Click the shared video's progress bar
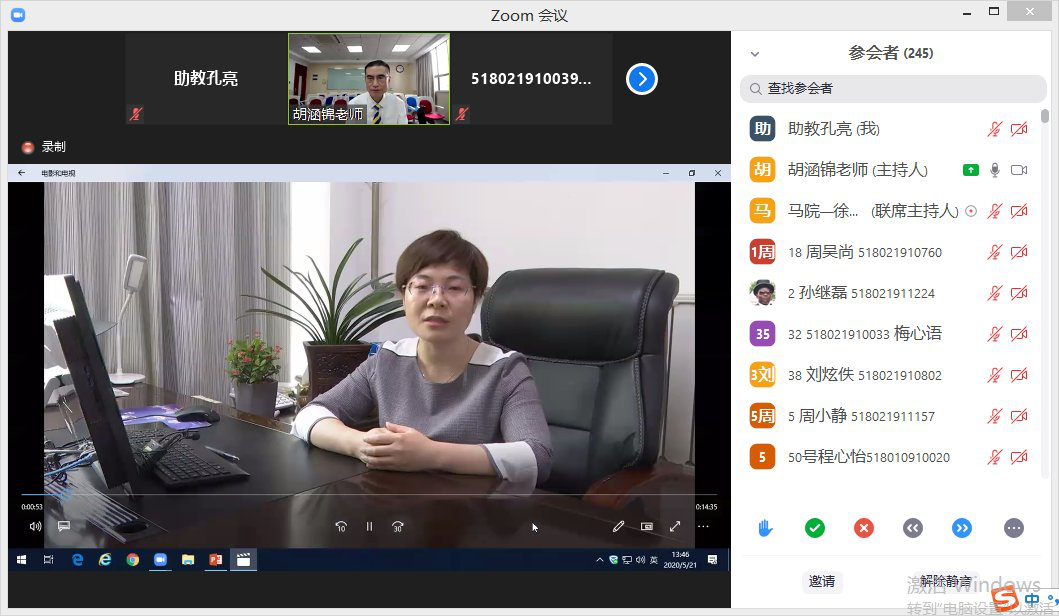This screenshot has width=1059, height=616. click(x=360, y=495)
